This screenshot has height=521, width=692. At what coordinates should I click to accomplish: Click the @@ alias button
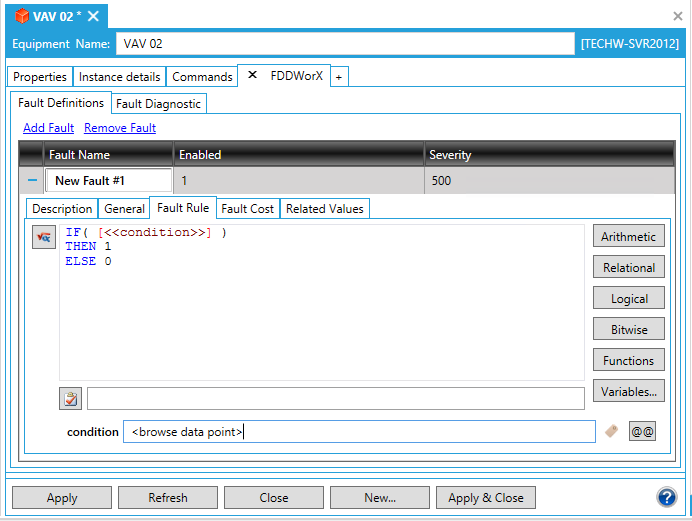point(642,431)
